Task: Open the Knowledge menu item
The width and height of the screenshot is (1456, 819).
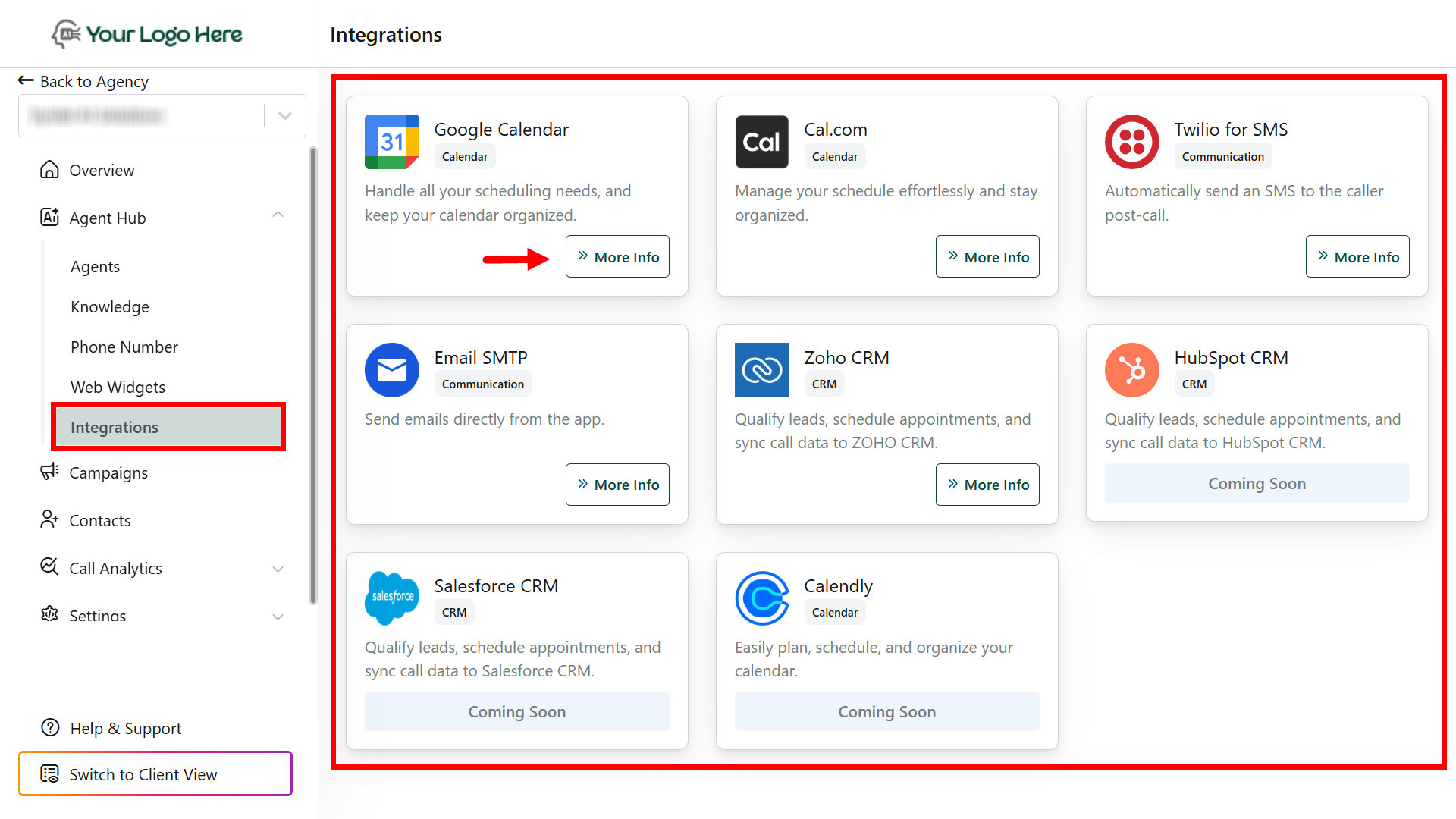Action: [x=110, y=307]
